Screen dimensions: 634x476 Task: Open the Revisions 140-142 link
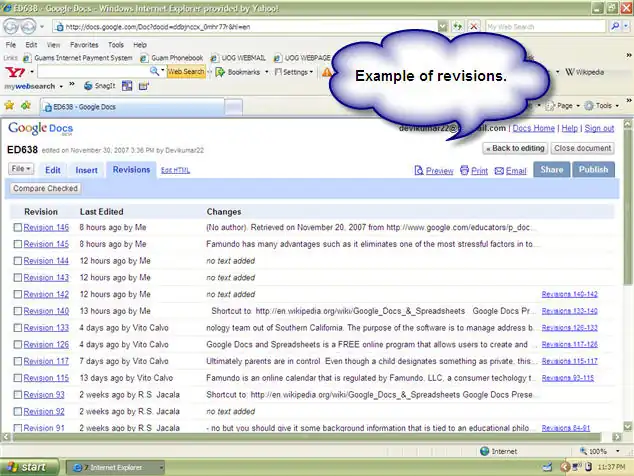point(569,295)
